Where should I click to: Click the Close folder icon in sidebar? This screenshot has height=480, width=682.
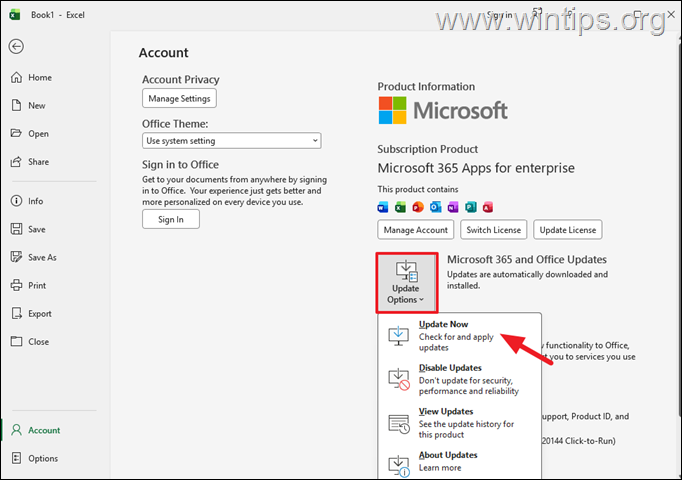coord(17,341)
